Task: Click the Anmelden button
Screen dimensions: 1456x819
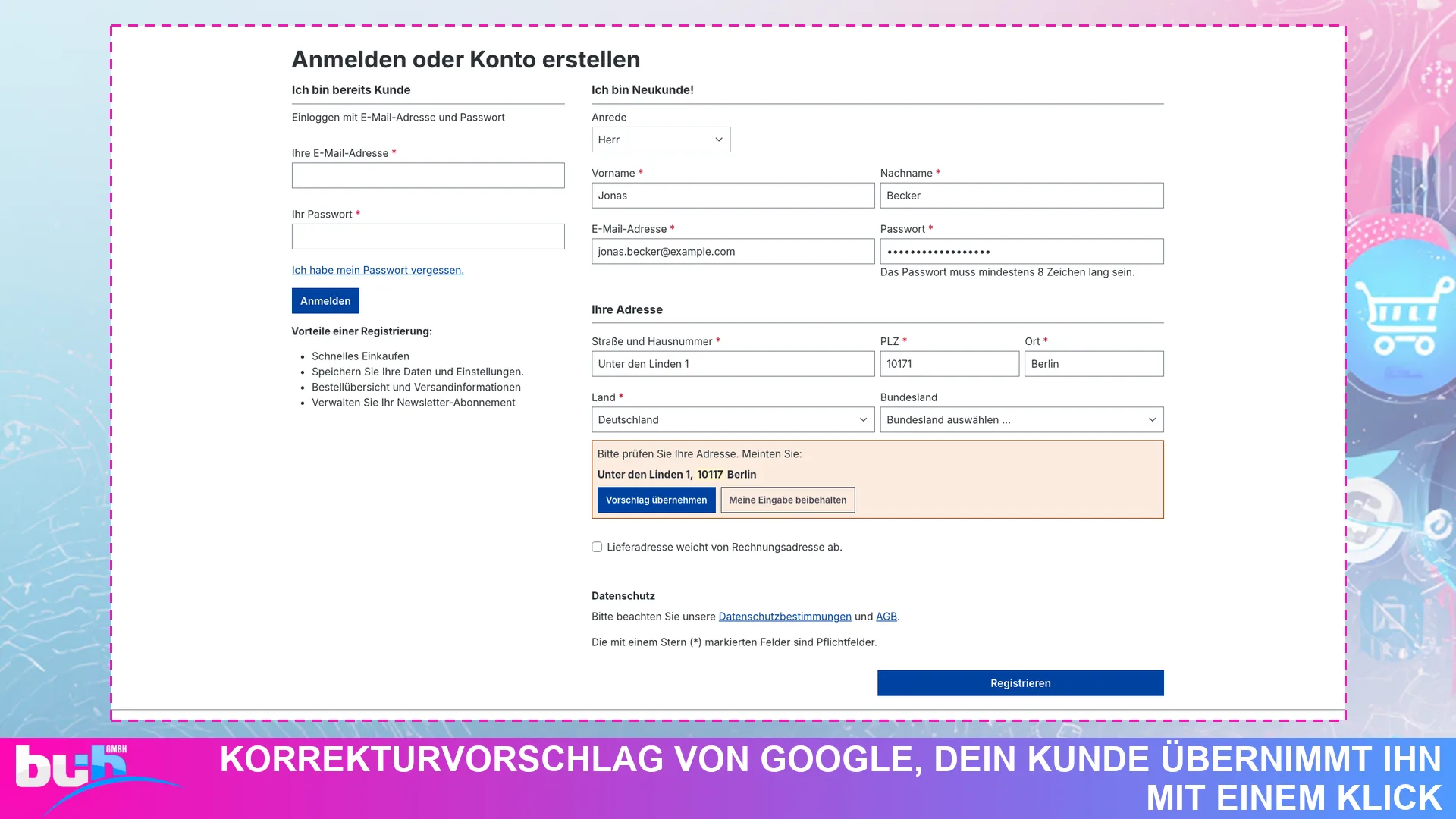Action: point(325,301)
